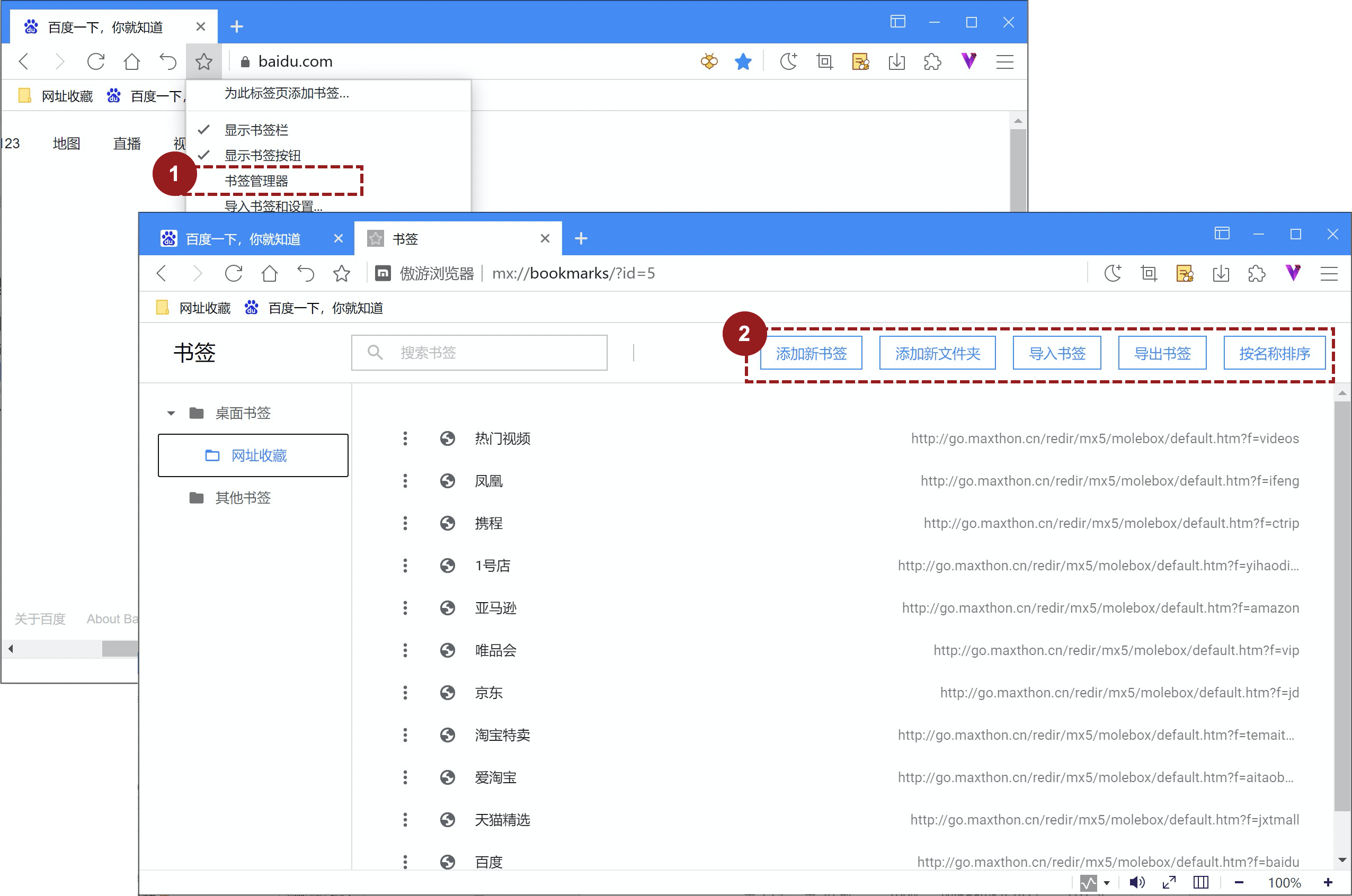Select 网址收藏 folder in the tree
Screen dimensions: 1352x896
pyautogui.click(x=253, y=455)
